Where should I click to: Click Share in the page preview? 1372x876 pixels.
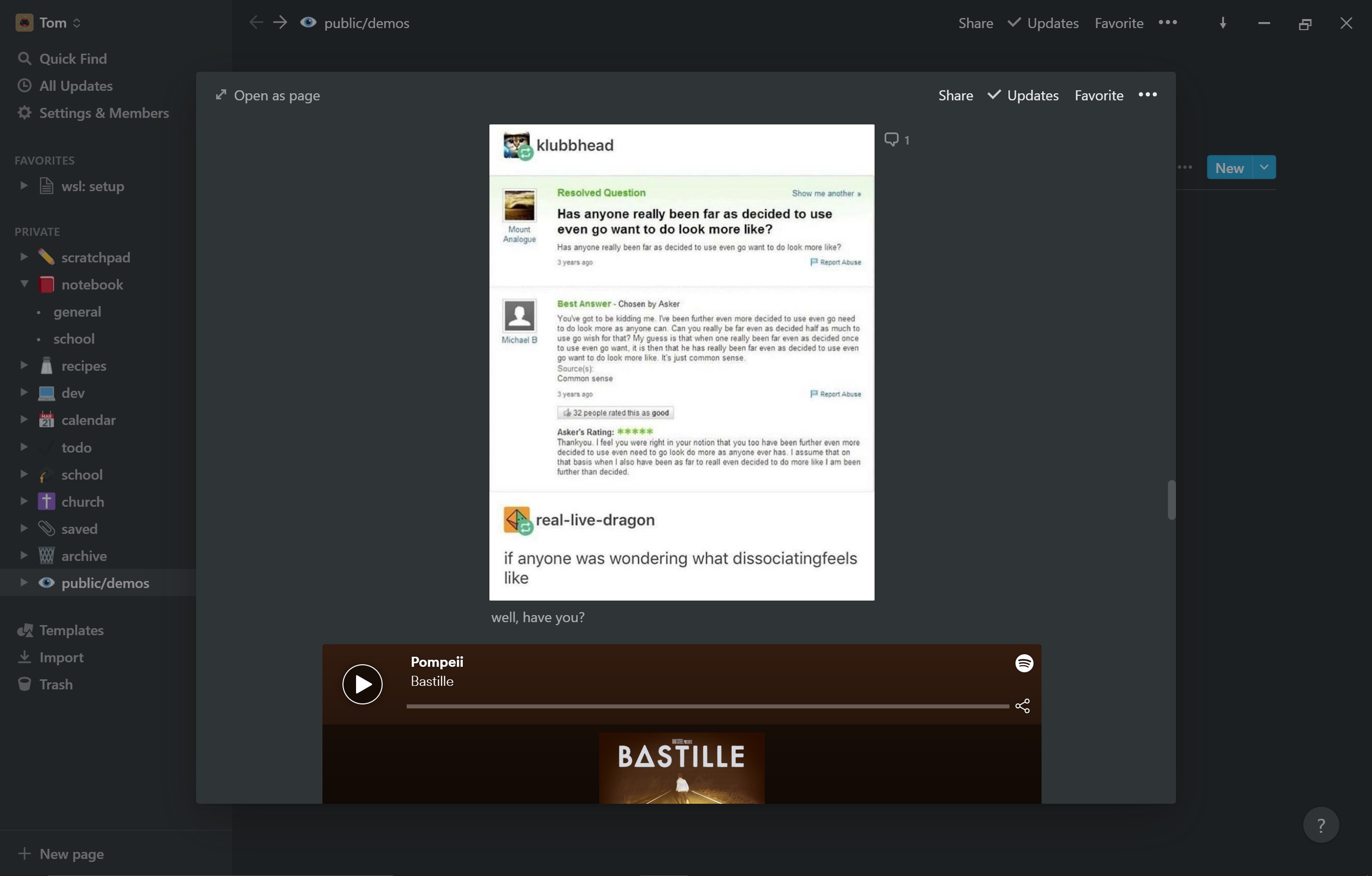[x=955, y=95]
